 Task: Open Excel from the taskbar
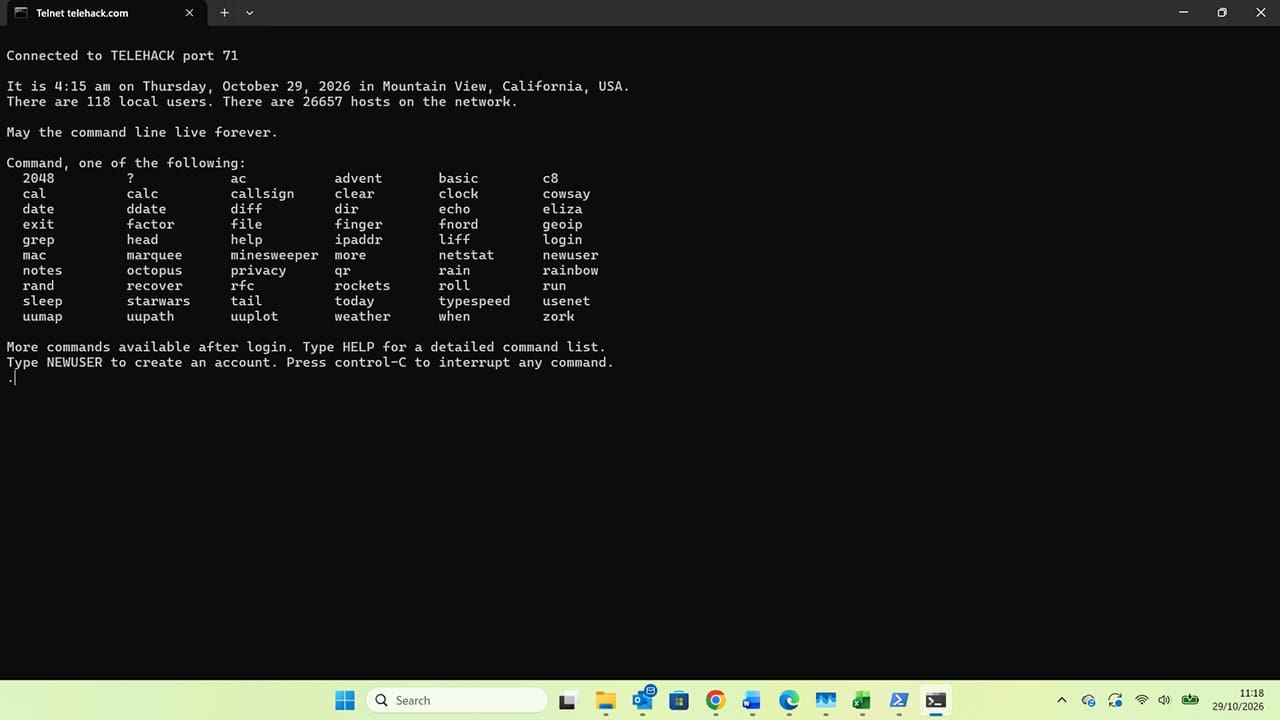pyautogui.click(x=862, y=701)
